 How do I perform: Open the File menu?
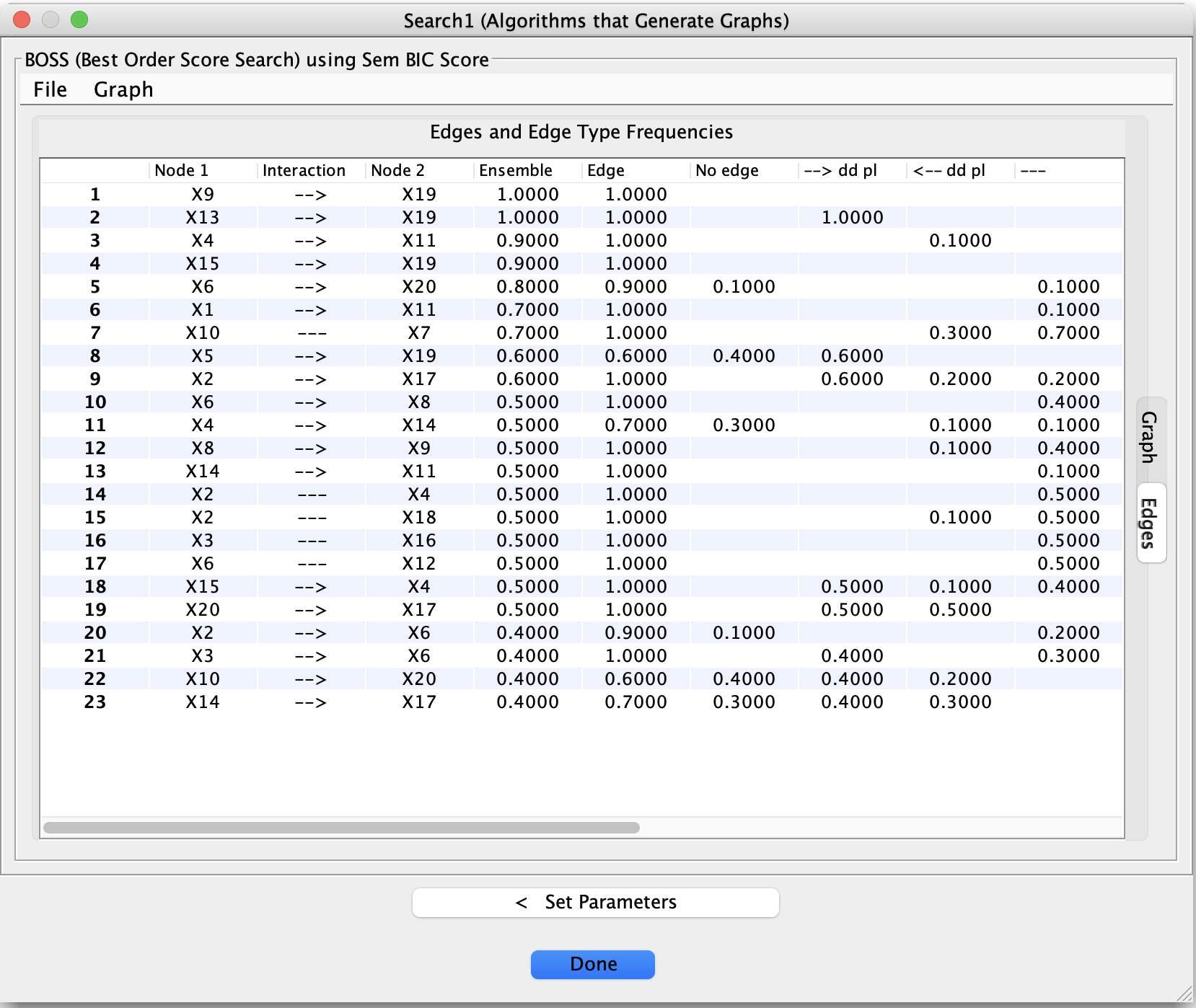[x=50, y=89]
